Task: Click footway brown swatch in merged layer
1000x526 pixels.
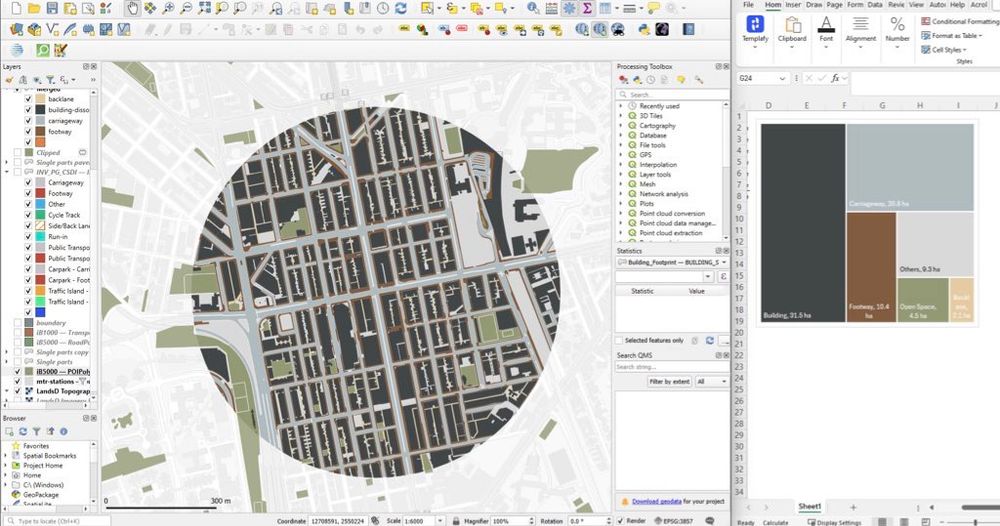Action: 40,131
